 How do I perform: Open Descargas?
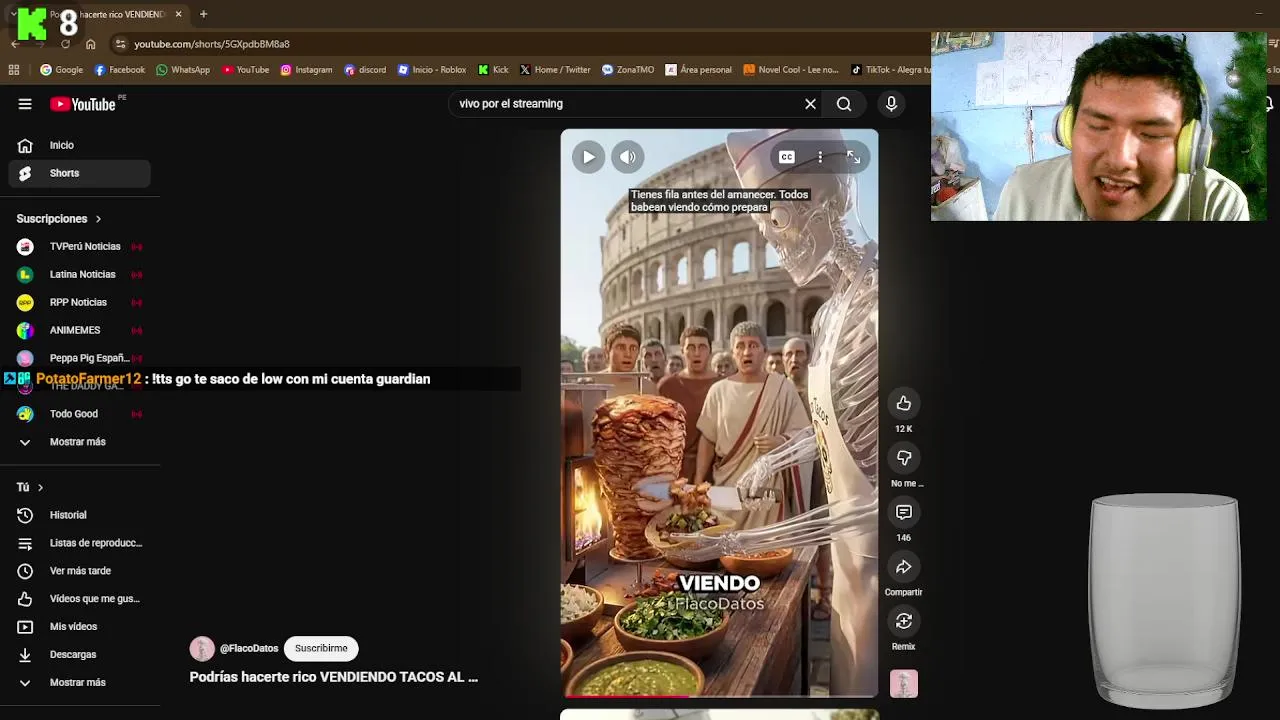click(x=80, y=655)
